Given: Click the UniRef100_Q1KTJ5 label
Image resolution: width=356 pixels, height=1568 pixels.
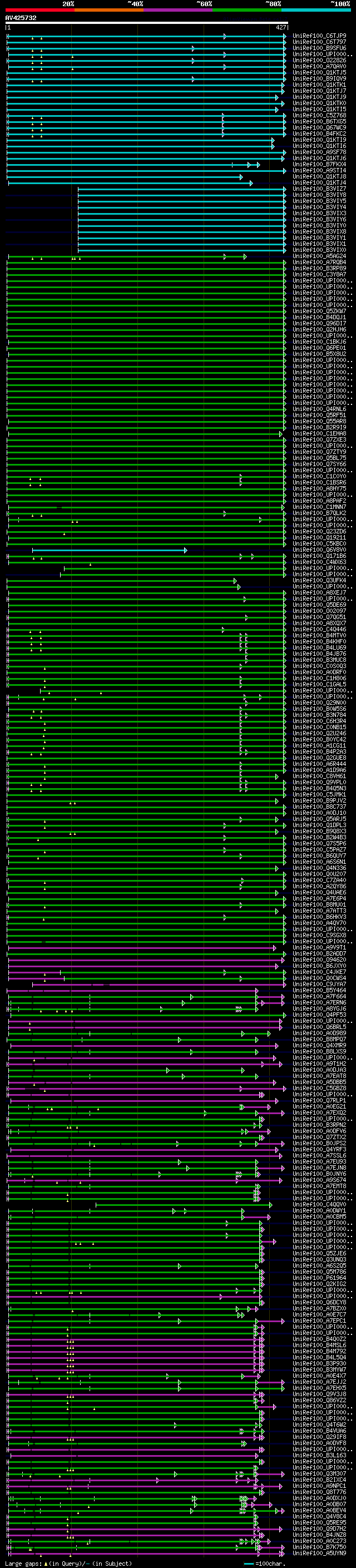Looking at the screenshot, I should [x=319, y=72].
